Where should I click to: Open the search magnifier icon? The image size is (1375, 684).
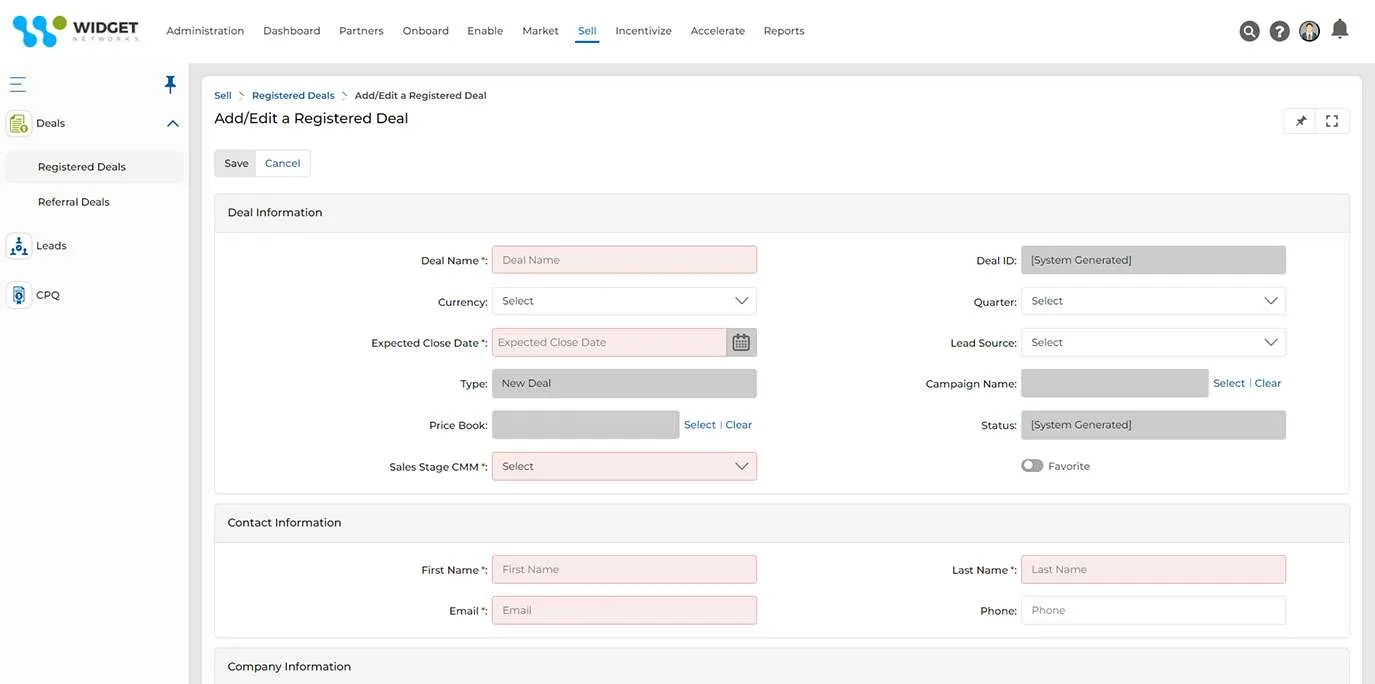pyautogui.click(x=1249, y=31)
